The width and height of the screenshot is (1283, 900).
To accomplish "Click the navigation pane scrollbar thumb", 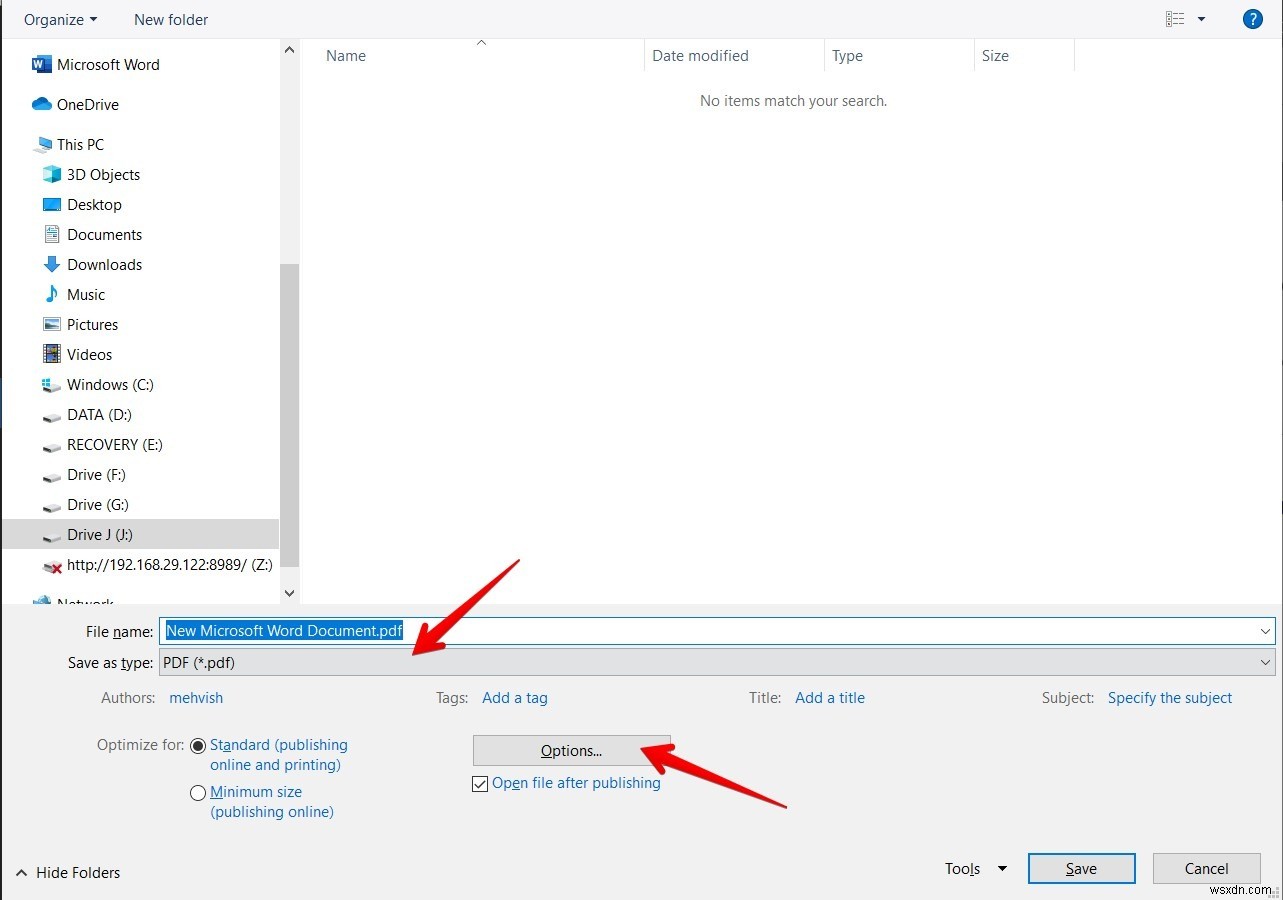I will 289,415.
